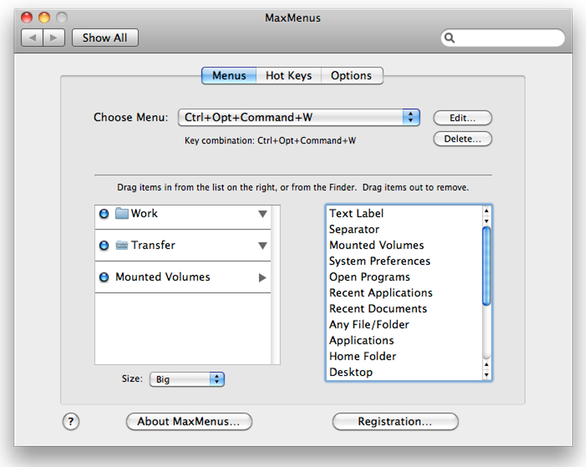Select Desktop in the items list

351,372
